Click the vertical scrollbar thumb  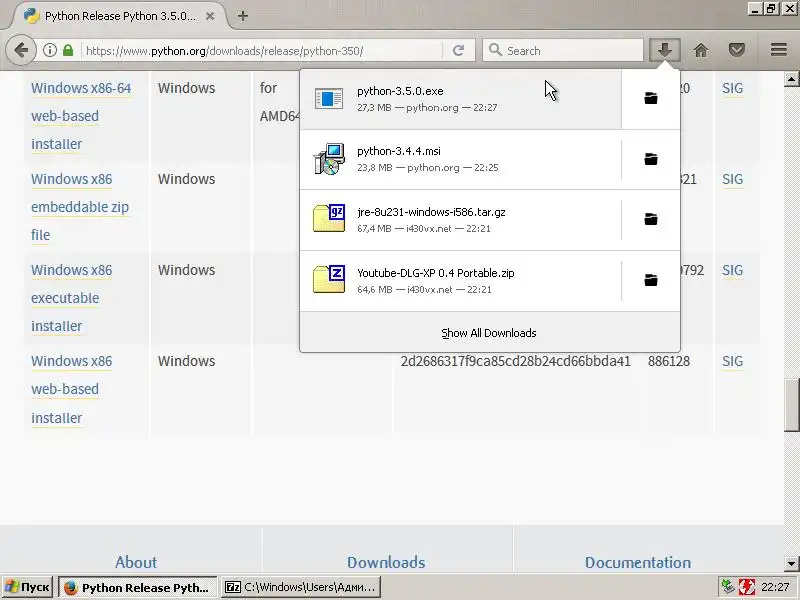pyautogui.click(x=791, y=405)
